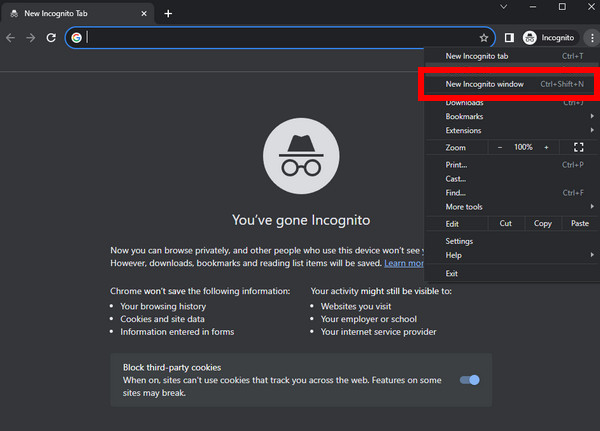Open the side panel icon
Screen dimensions: 600x431
click(509, 38)
